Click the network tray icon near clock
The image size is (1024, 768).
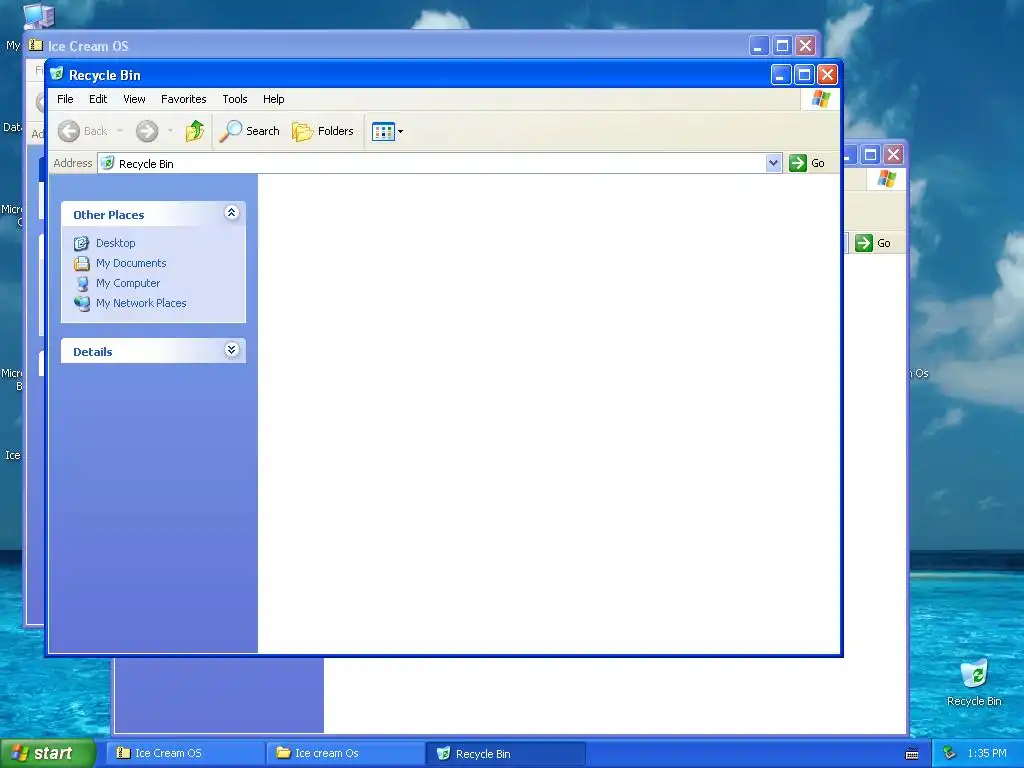[x=950, y=754]
